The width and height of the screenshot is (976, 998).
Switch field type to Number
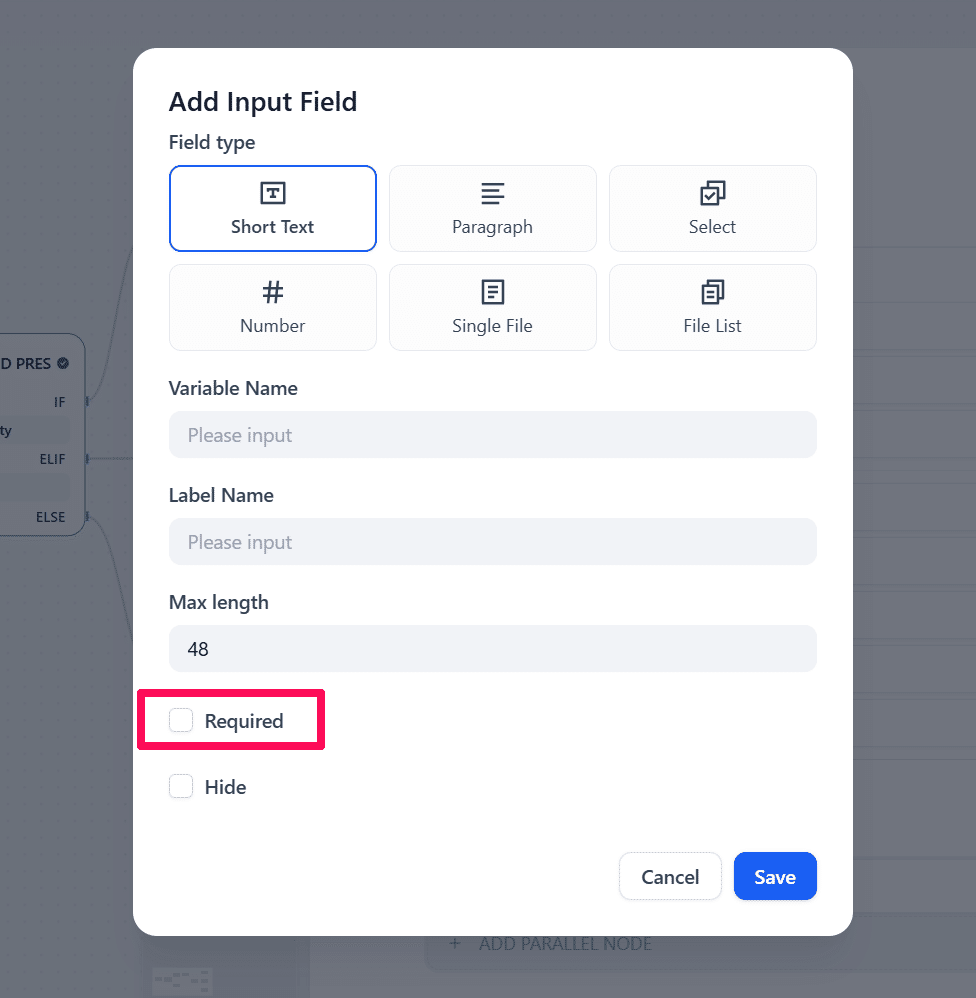pos(272,307)
